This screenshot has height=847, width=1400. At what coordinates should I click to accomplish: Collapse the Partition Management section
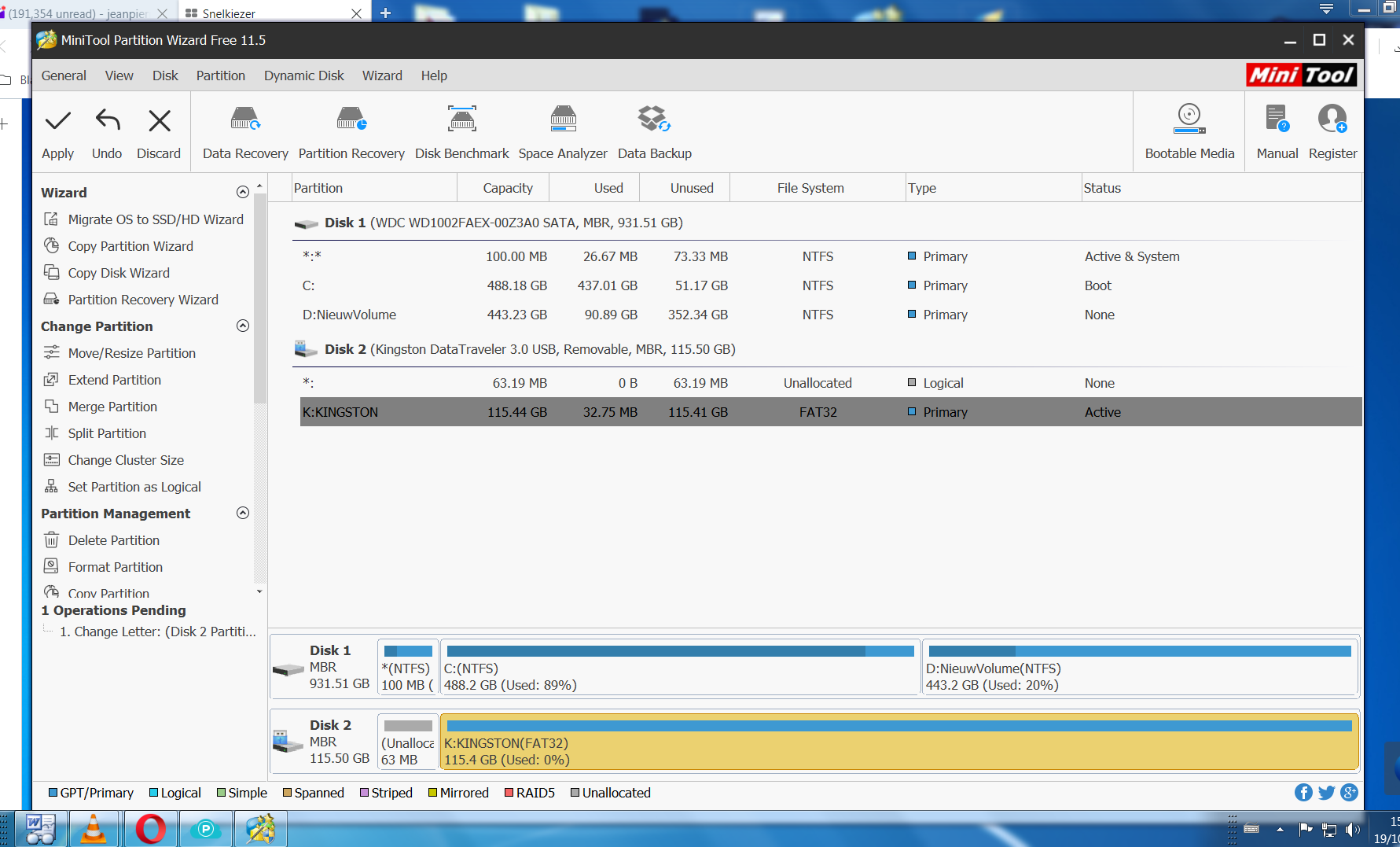click(x=243, y=514)
